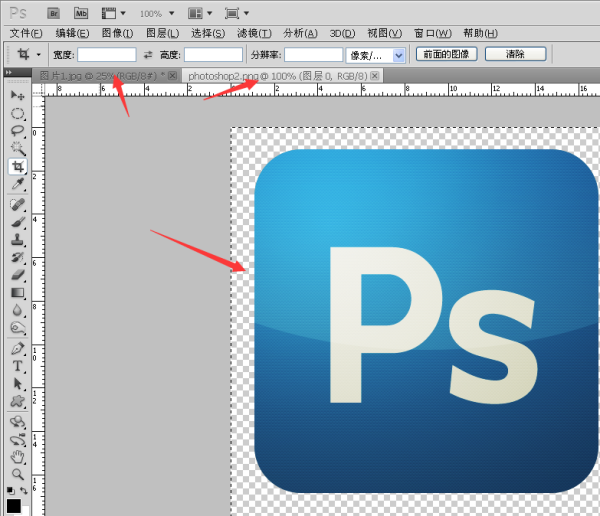Image resolution: width=600 pixels, height=516 pixels.
Task: Select the Clone Stamp tool
Action: pos(17,240)
